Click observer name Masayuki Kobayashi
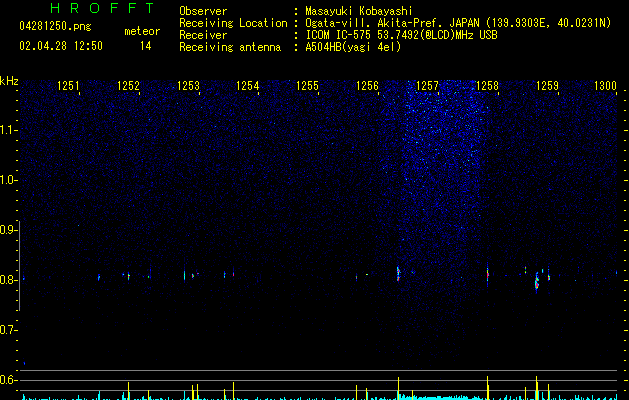 click(x=359, y=11)
